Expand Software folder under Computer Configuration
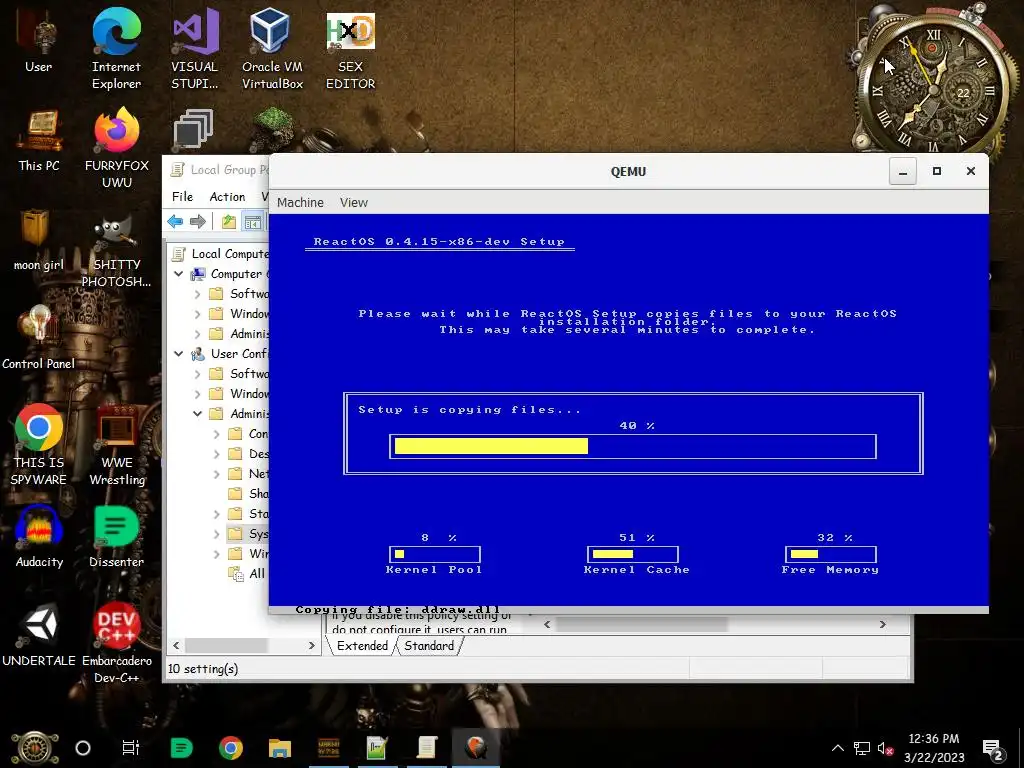 198,294
